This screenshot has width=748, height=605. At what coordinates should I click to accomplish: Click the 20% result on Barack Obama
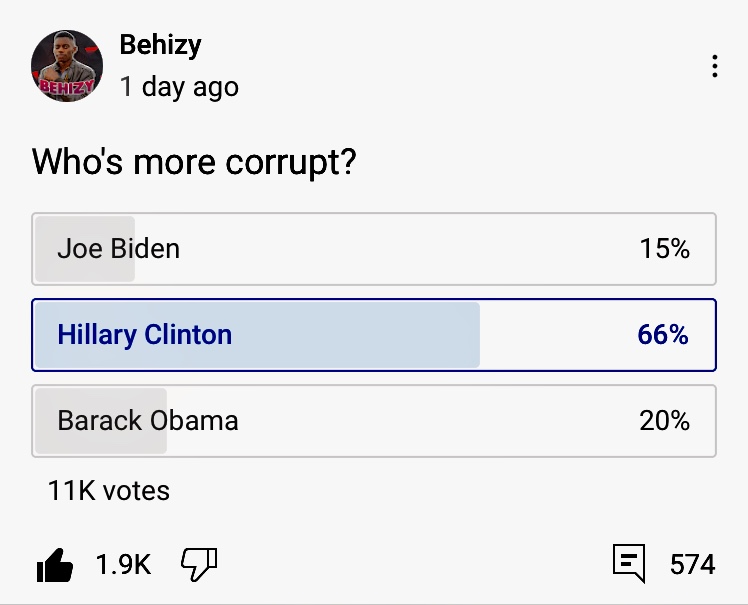click(664, 421)
